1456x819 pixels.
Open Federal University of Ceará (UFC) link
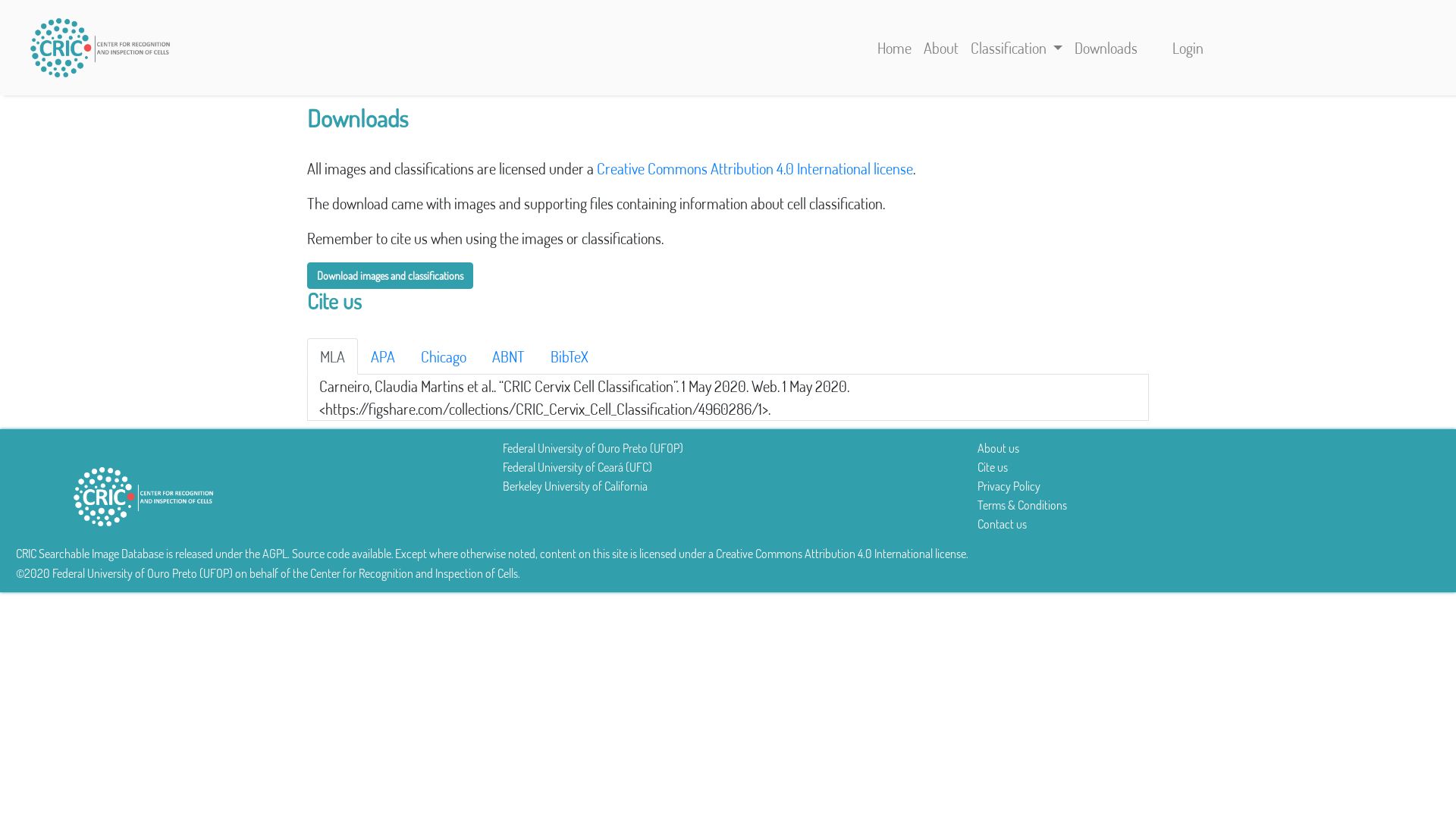577,467
